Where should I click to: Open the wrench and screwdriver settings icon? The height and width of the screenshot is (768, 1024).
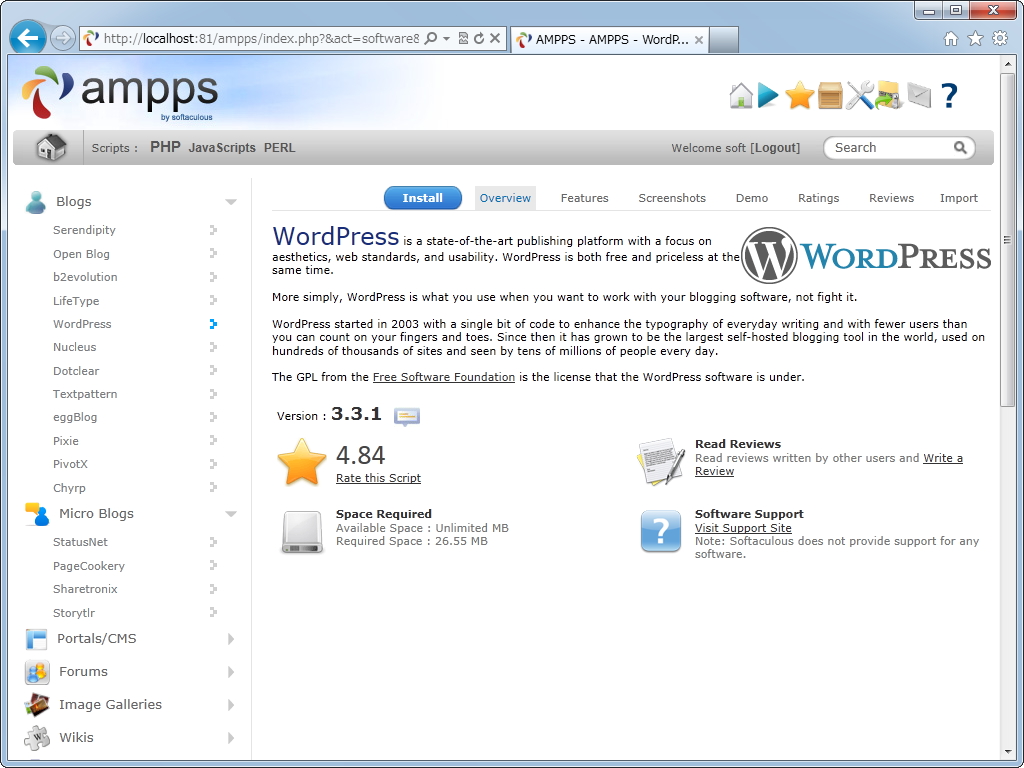click(x=859, y=96)
